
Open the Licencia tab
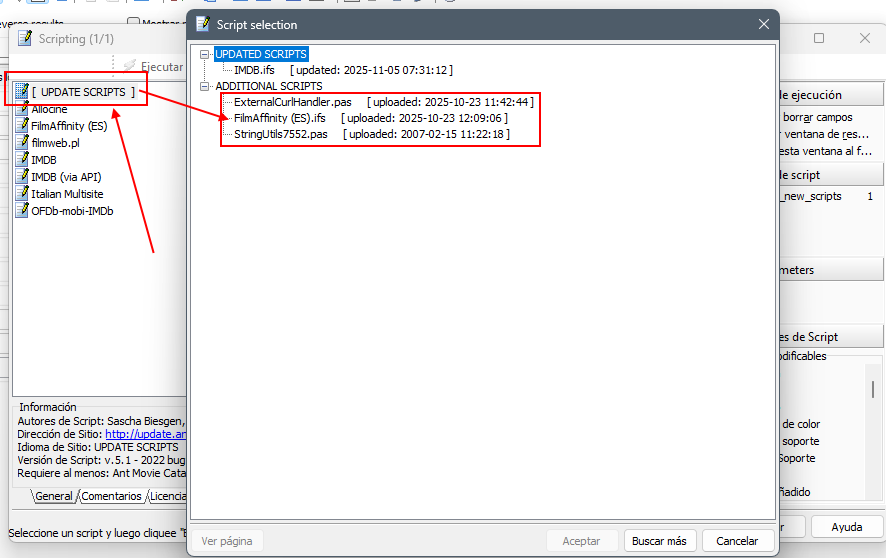[167, 496]
